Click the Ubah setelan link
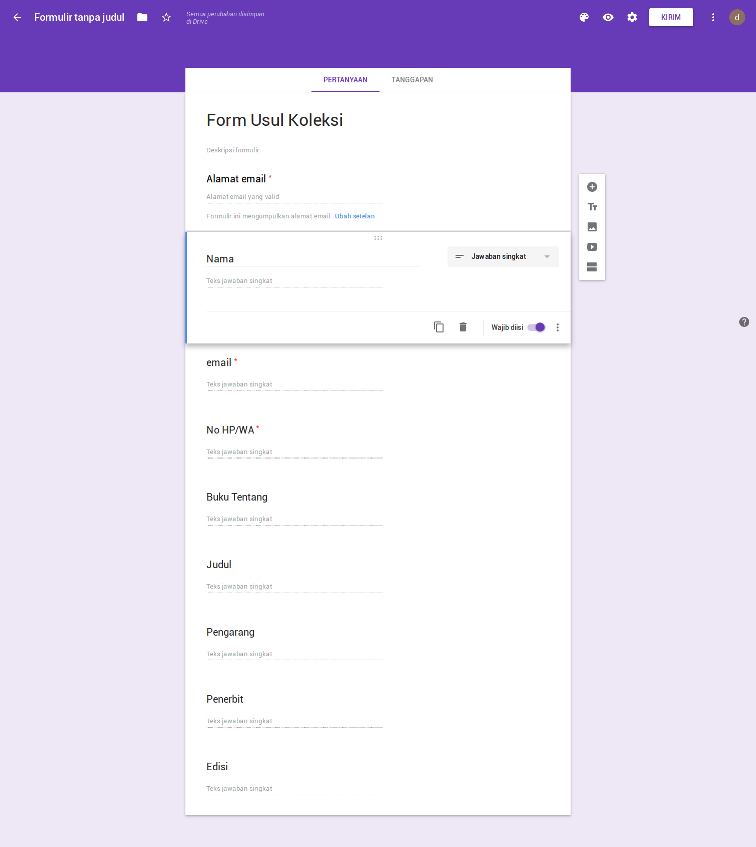The height and width of the screenshot is (847, 756). click(361, 216)
